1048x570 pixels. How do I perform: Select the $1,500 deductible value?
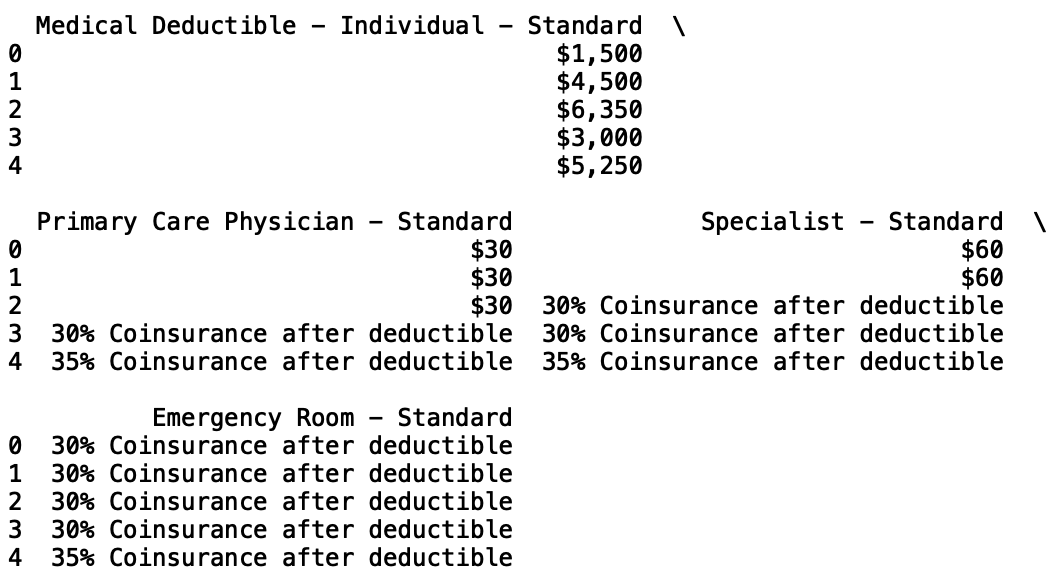(x=600, y=54)
